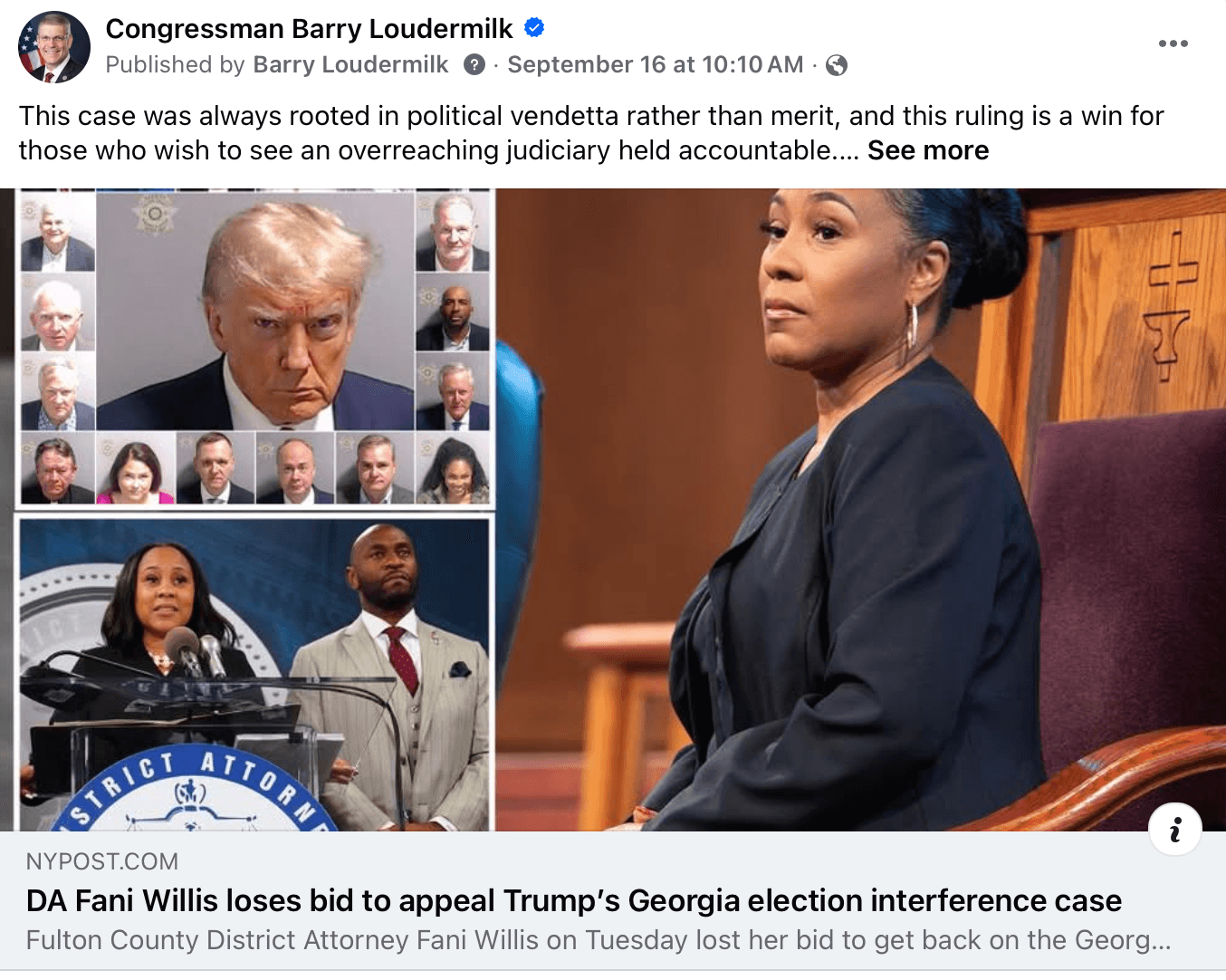Open the mugshot collage preview image
The width and height of the screenshot is (1226, 980).
(x=254, y=347)
